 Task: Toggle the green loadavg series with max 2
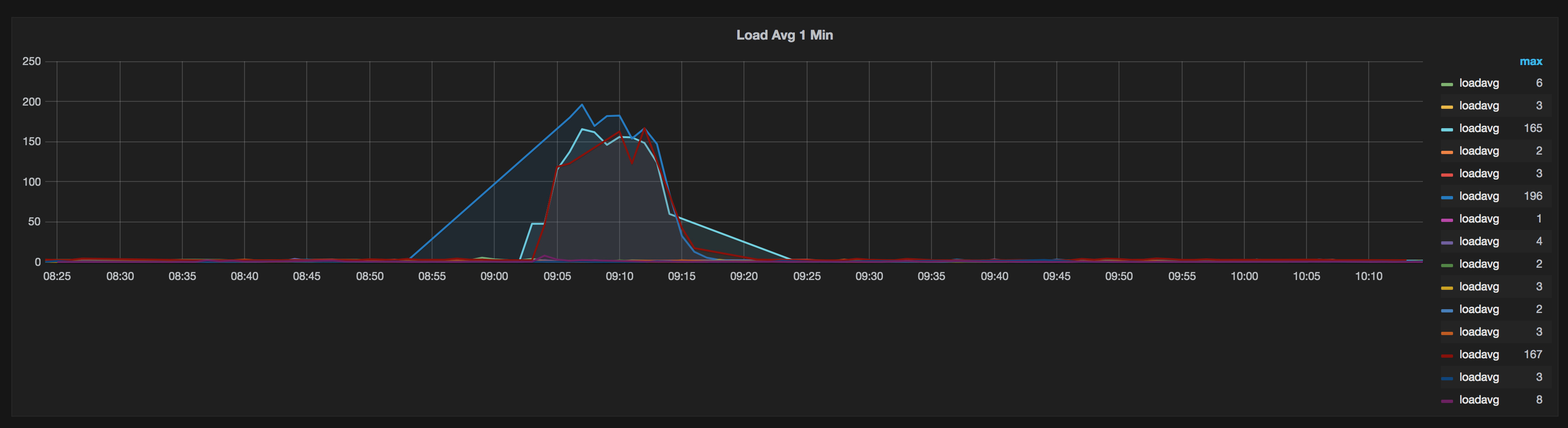(x=1479, y=264)
